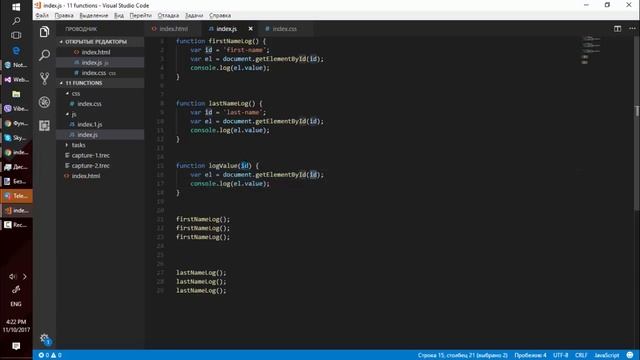Open the Edge browser from the taskbar
This screenshot has width=640, height=360.
point(16,50)
